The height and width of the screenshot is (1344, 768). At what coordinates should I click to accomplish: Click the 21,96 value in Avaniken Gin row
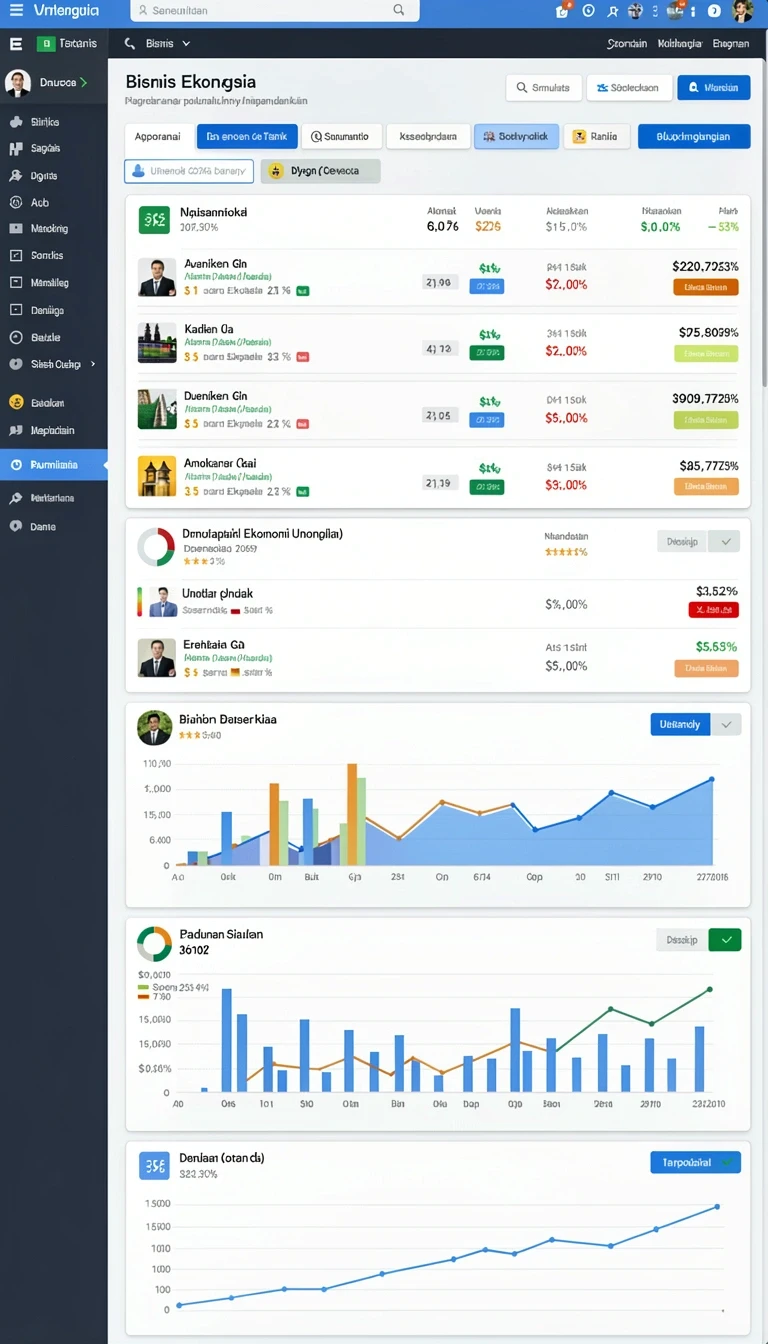(439, 283)
